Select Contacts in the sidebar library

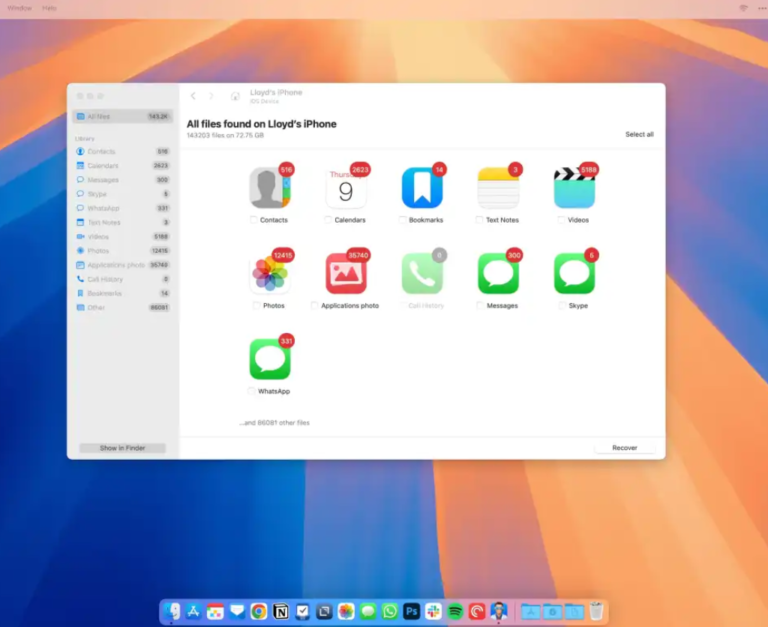(122, 151)
